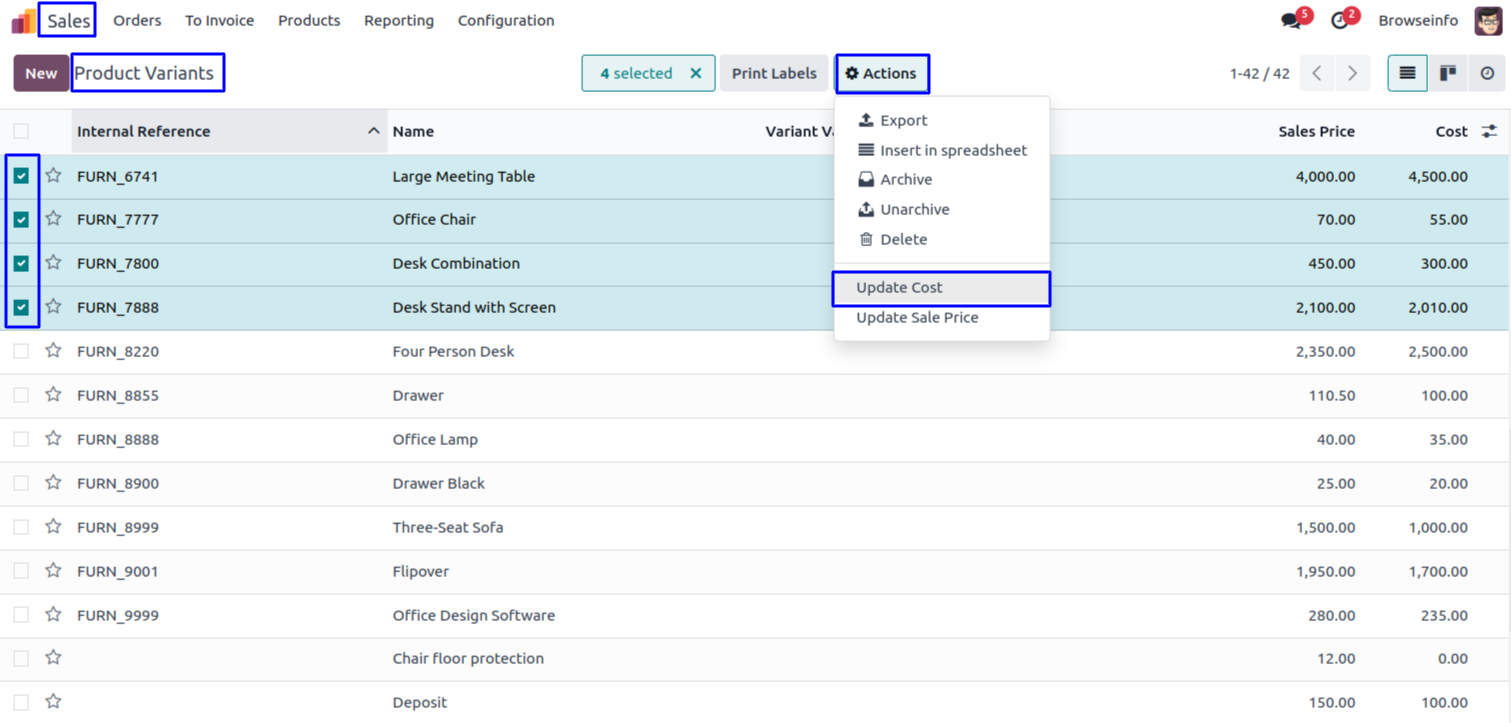Choose Update Cost from Actions menu
The width and height of the screenshot is (1511, 723).
click(x=899, y=288)
